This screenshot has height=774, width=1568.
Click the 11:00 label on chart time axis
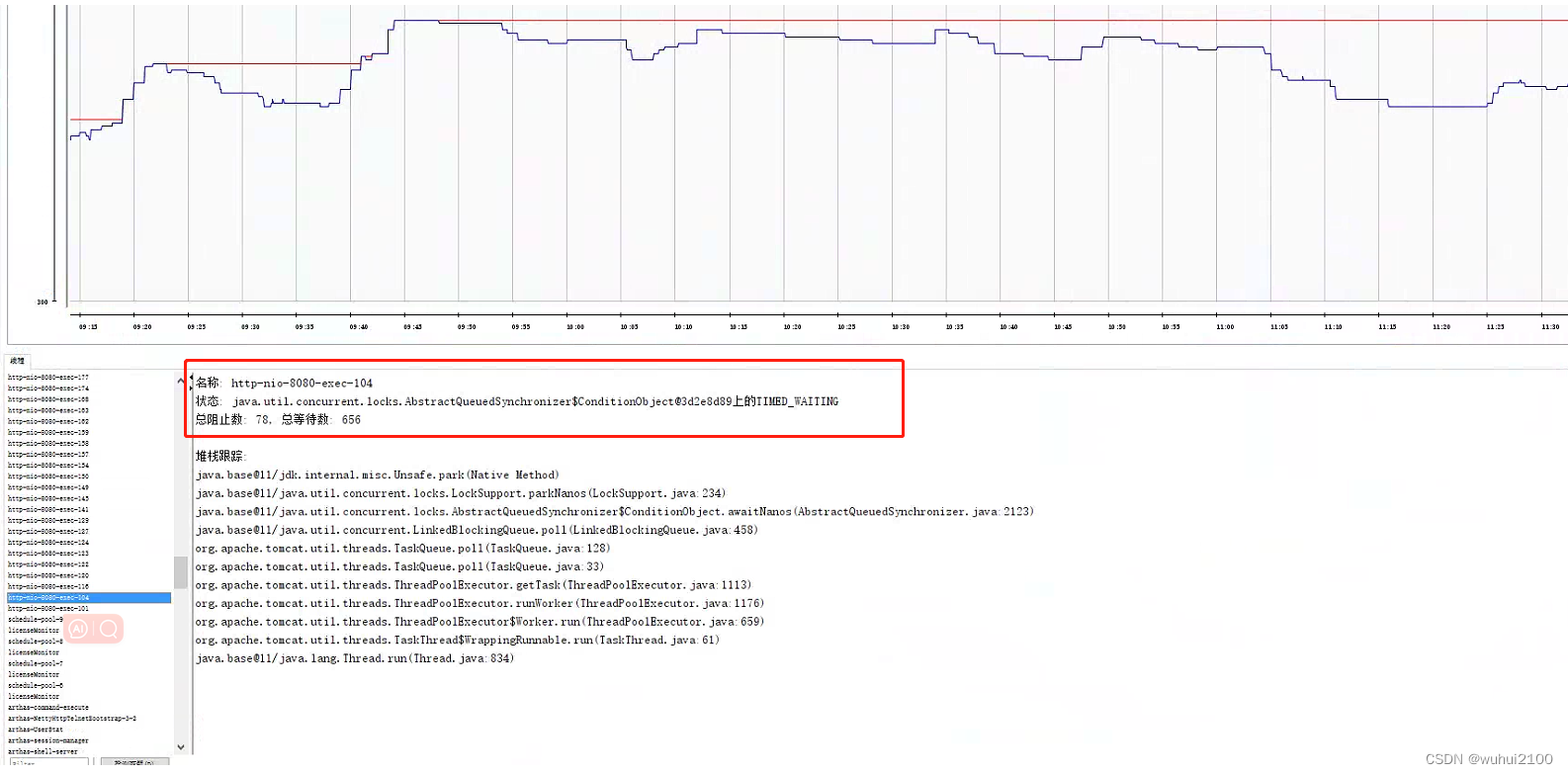[x=1225, y=327]
